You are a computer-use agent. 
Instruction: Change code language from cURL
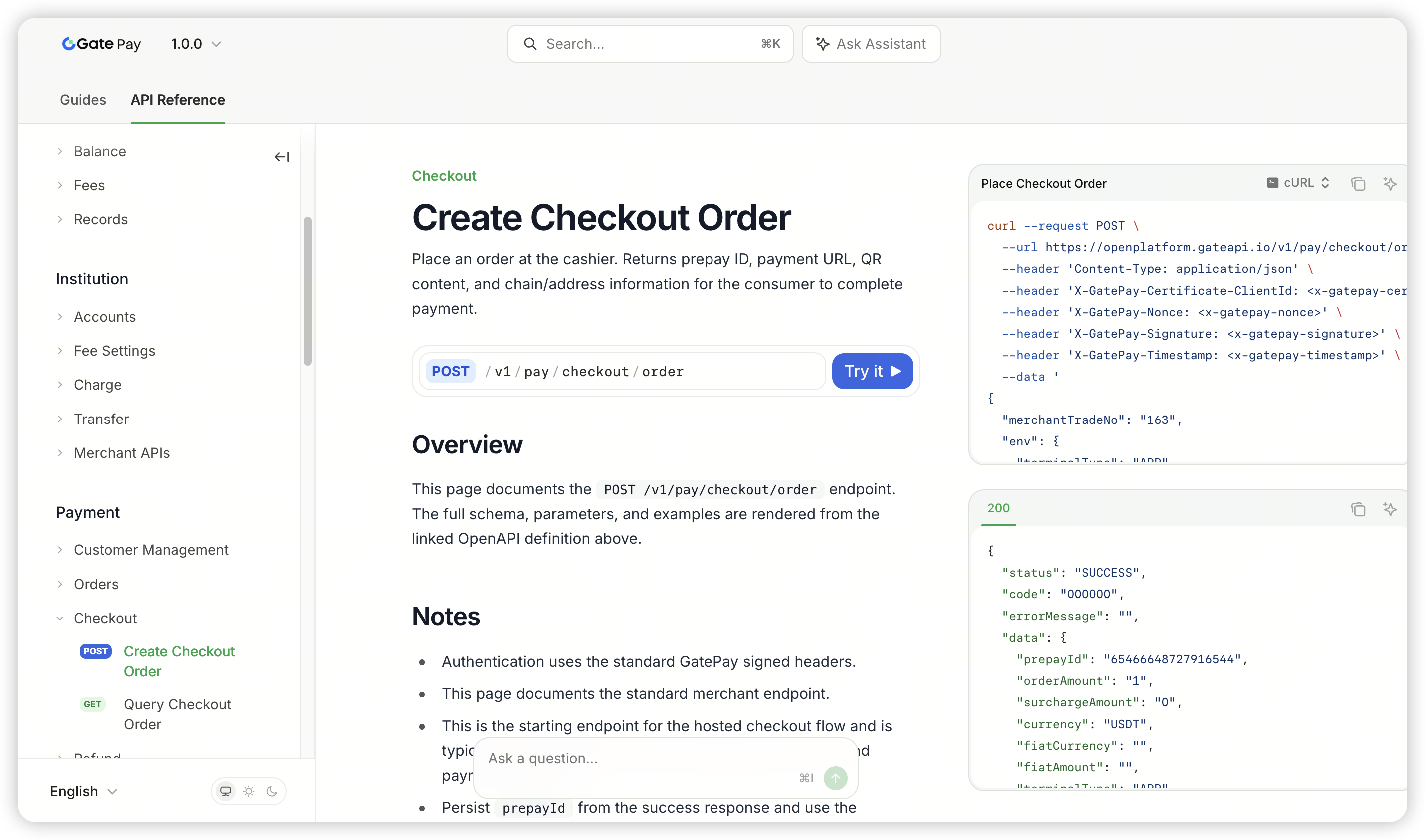pos(1298,183)
